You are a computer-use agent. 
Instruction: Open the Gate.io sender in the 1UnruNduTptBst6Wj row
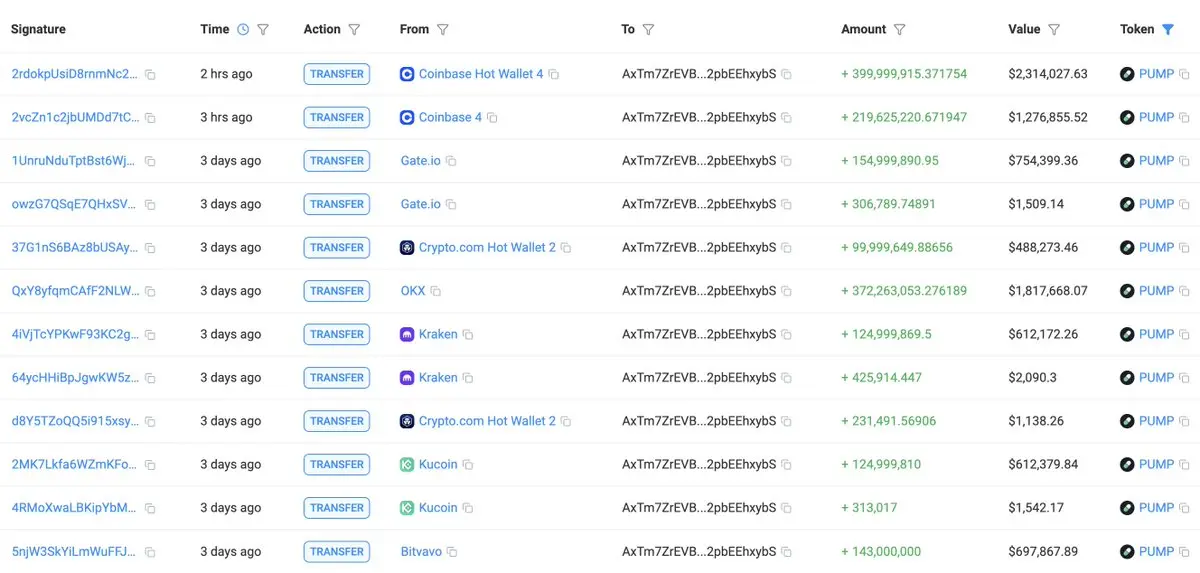[421, 161]
